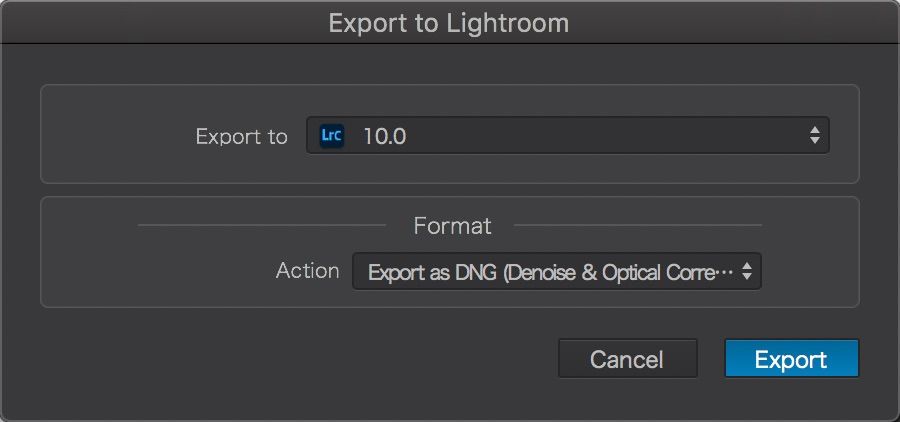This screenshot has height=422, width=900.
Task: Click the Action dropdown's up-down arrows
Action: (747, 271)
